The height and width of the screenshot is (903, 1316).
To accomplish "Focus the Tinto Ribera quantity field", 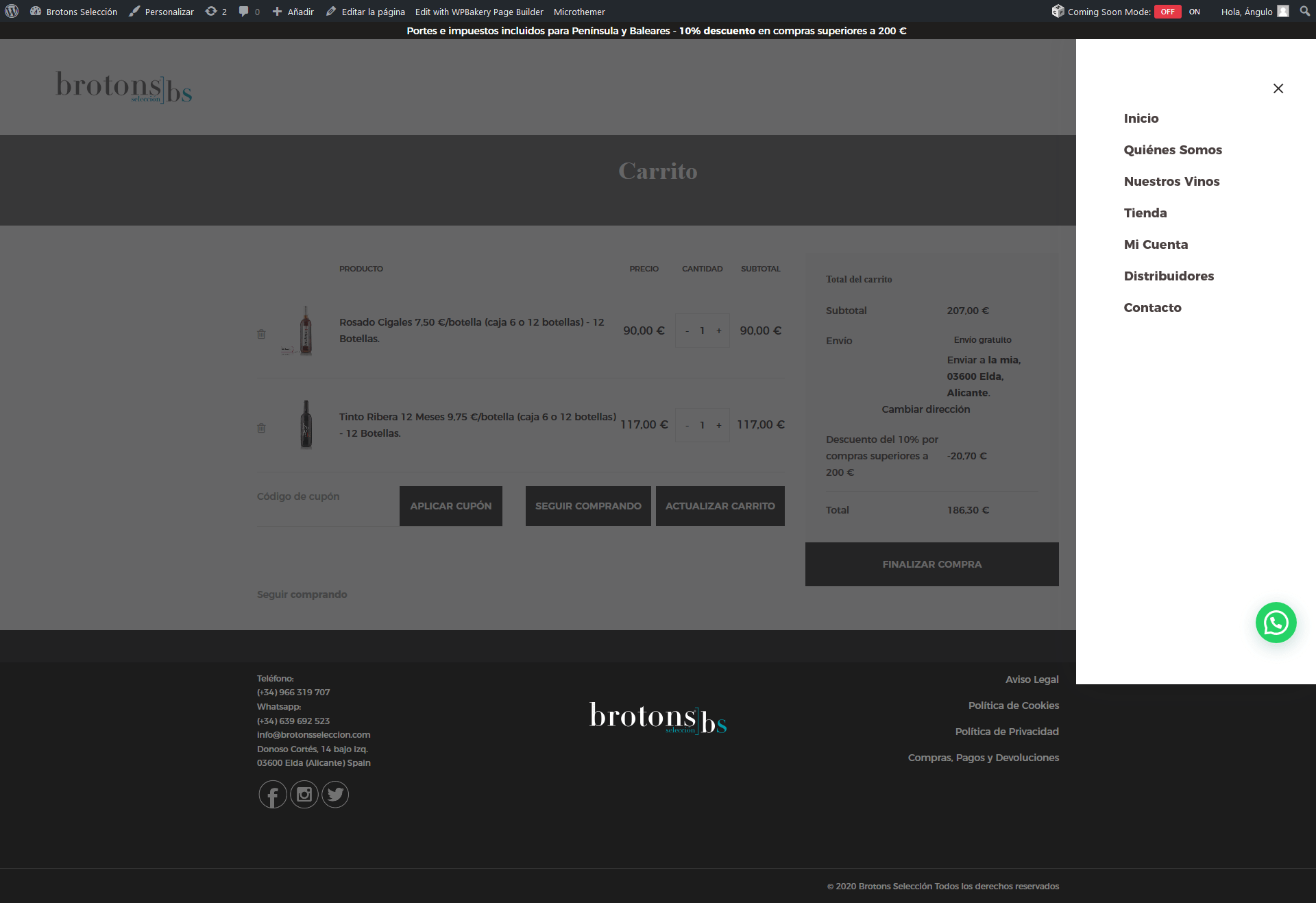I will [703, 425].
